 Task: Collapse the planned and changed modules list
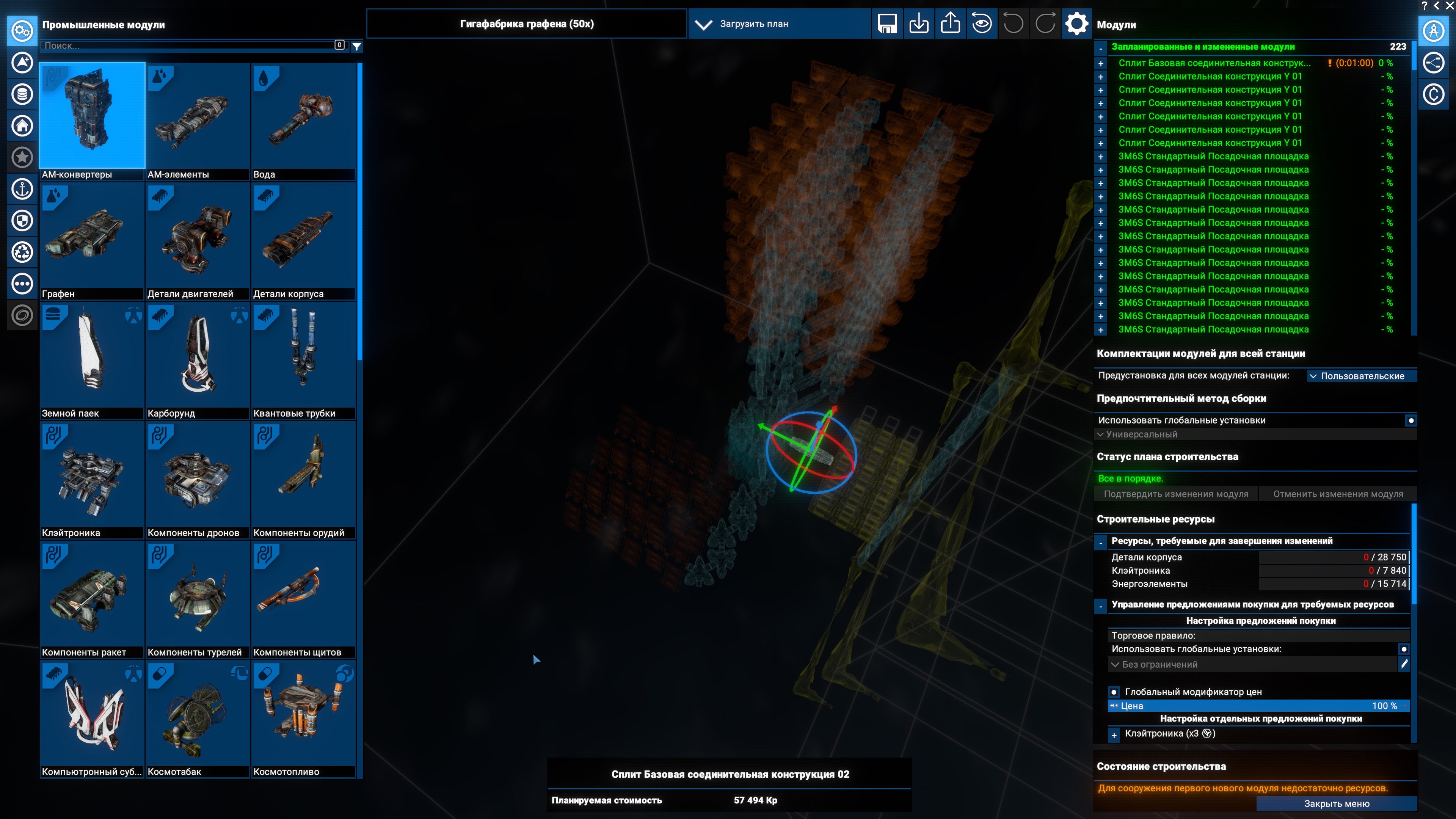click(1100, 47)
